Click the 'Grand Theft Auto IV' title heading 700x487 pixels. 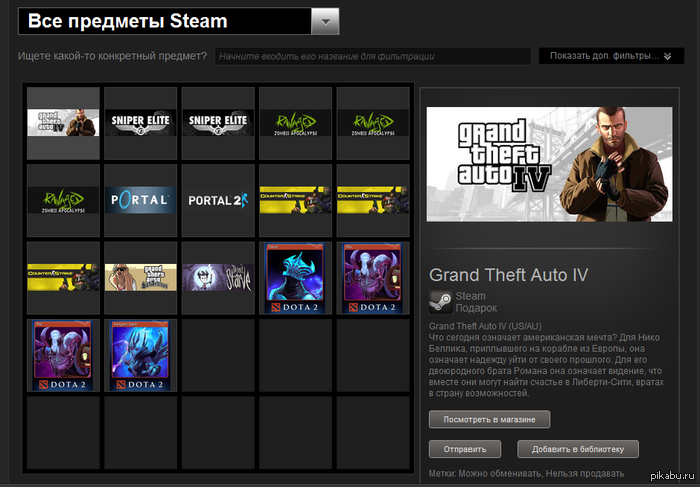[x=508, y=275]
